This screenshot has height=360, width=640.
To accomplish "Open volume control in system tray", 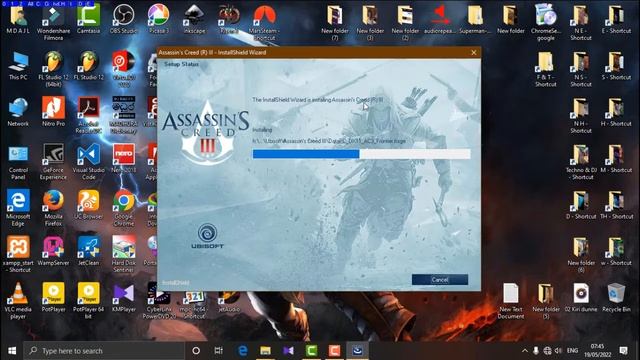I will (558, 351).
